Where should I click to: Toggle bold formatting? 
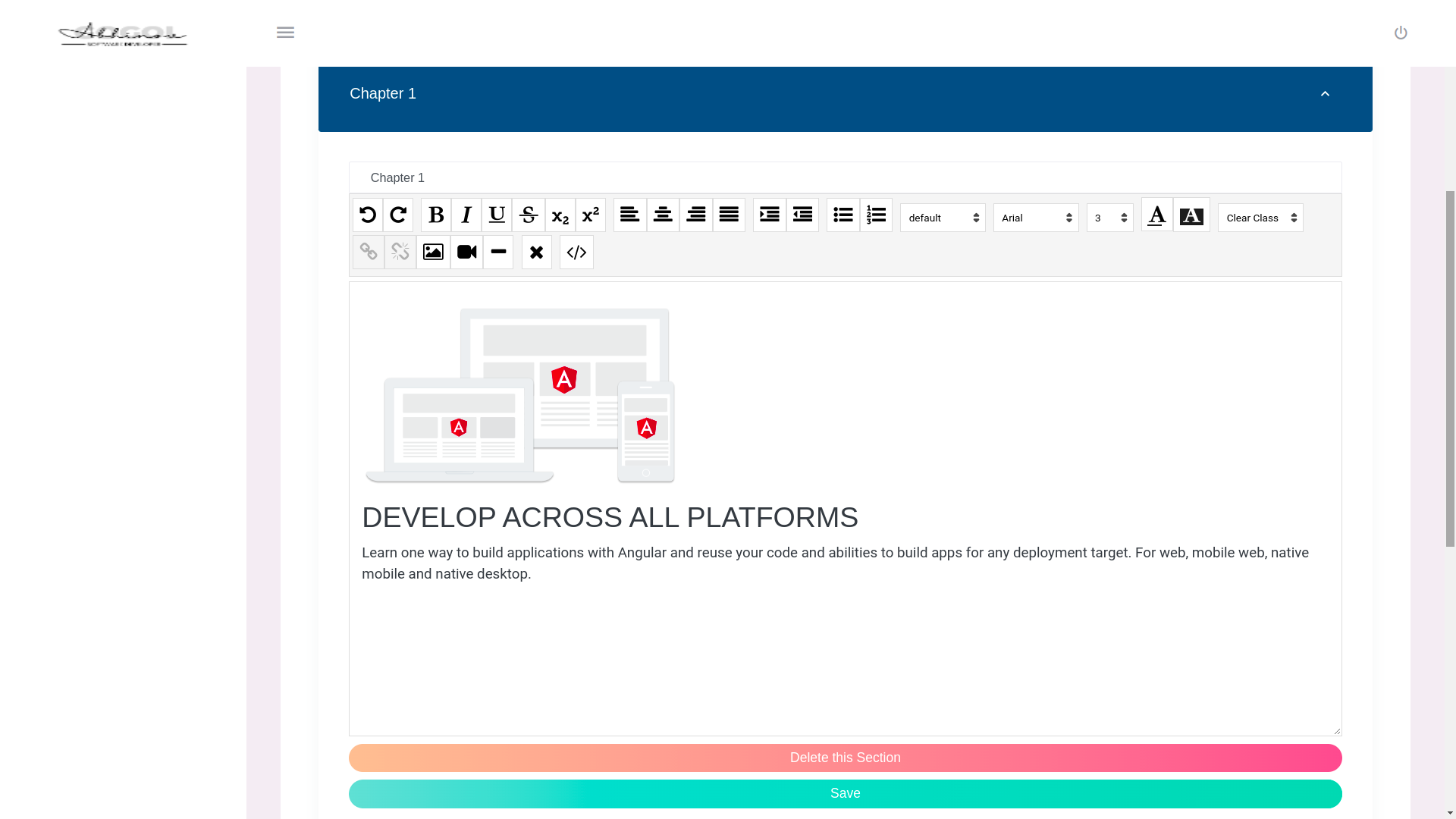click(x=436, y=215)
